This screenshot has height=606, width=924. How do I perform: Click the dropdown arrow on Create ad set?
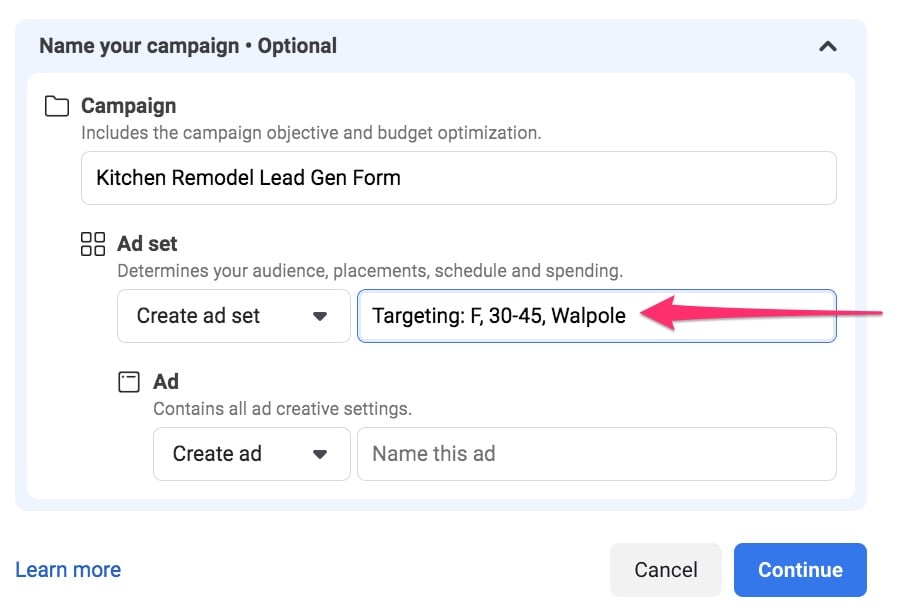(321, 315)
